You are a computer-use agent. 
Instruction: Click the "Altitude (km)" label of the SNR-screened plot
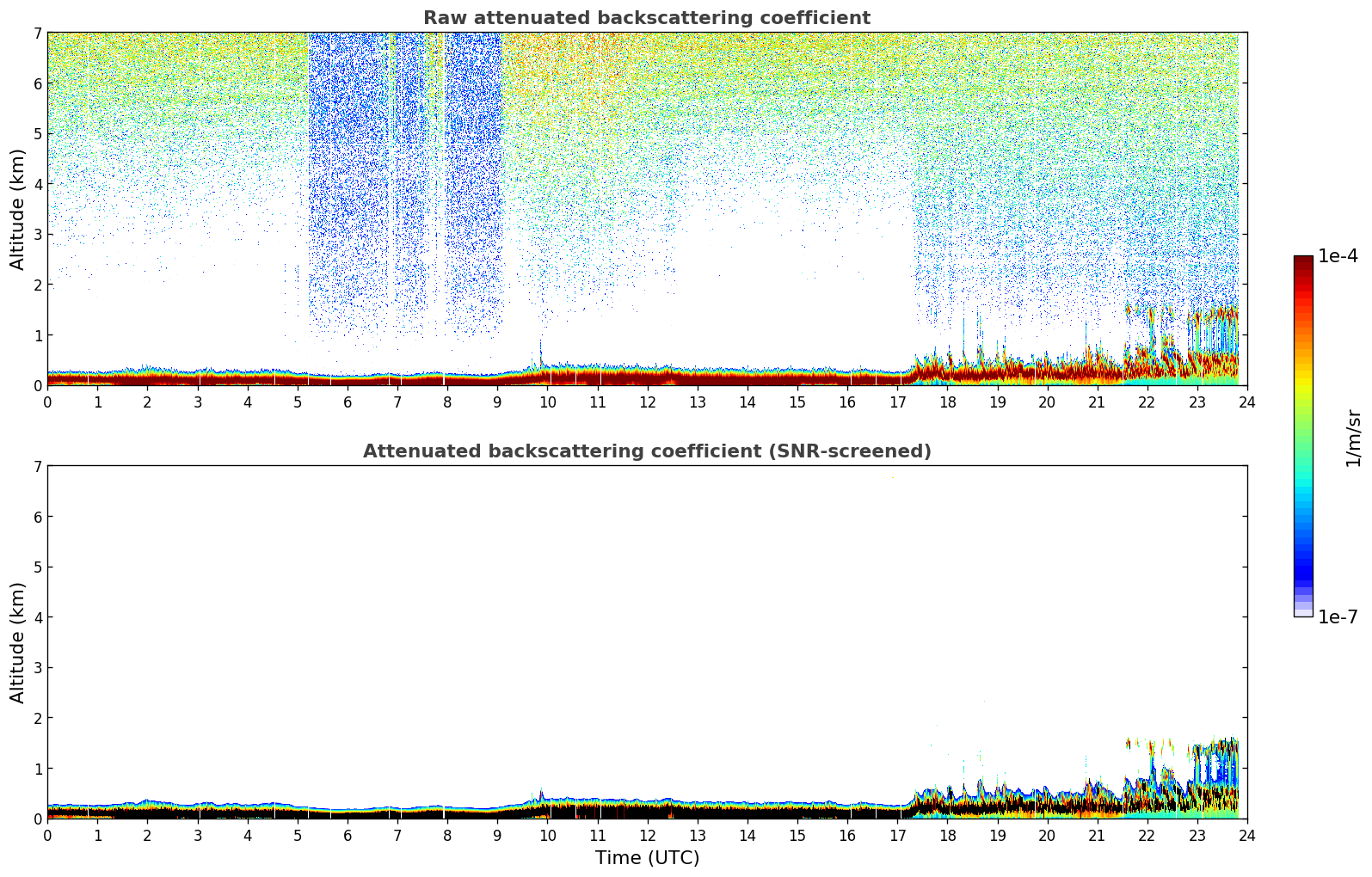(18, 642)
